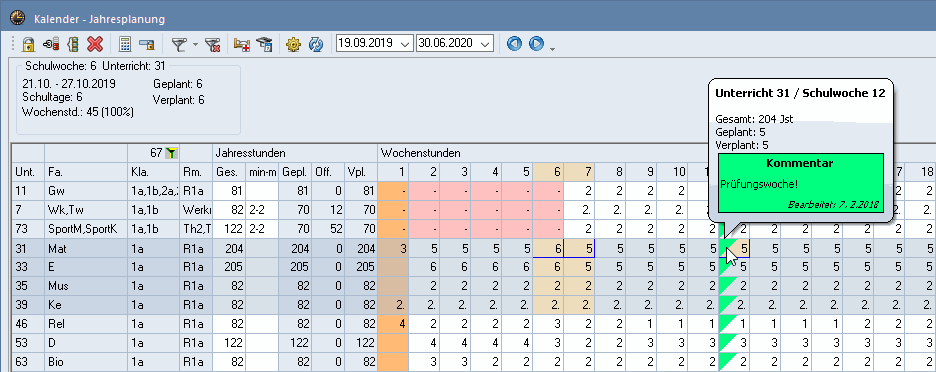Viewport: 936px width, 372px height.
Task: Click the Gepl. column header
Action: pyautogui.click(x=295, y=172)
